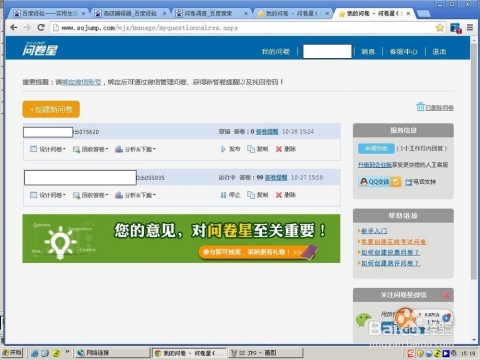Expand 设计问卷 dropdown for questionnaire 6075620
Image resolution: width=480 pixels, height=360 pixels.
[48, 149]
